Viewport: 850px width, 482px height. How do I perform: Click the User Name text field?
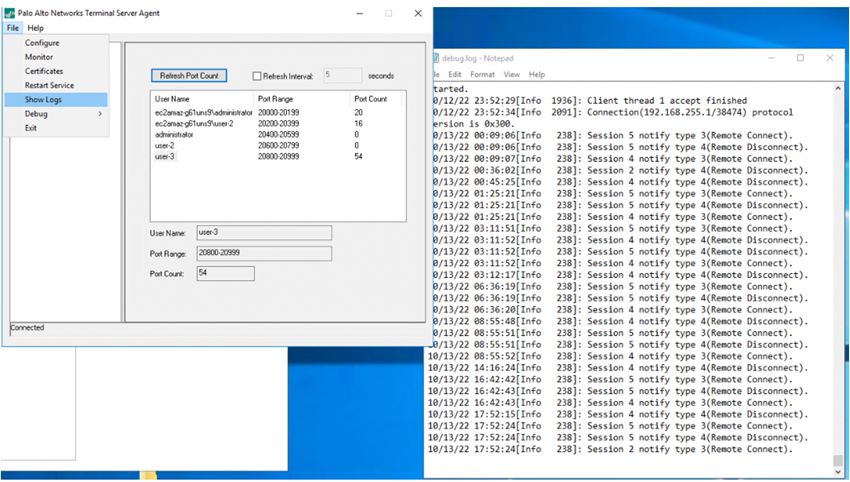263,232
